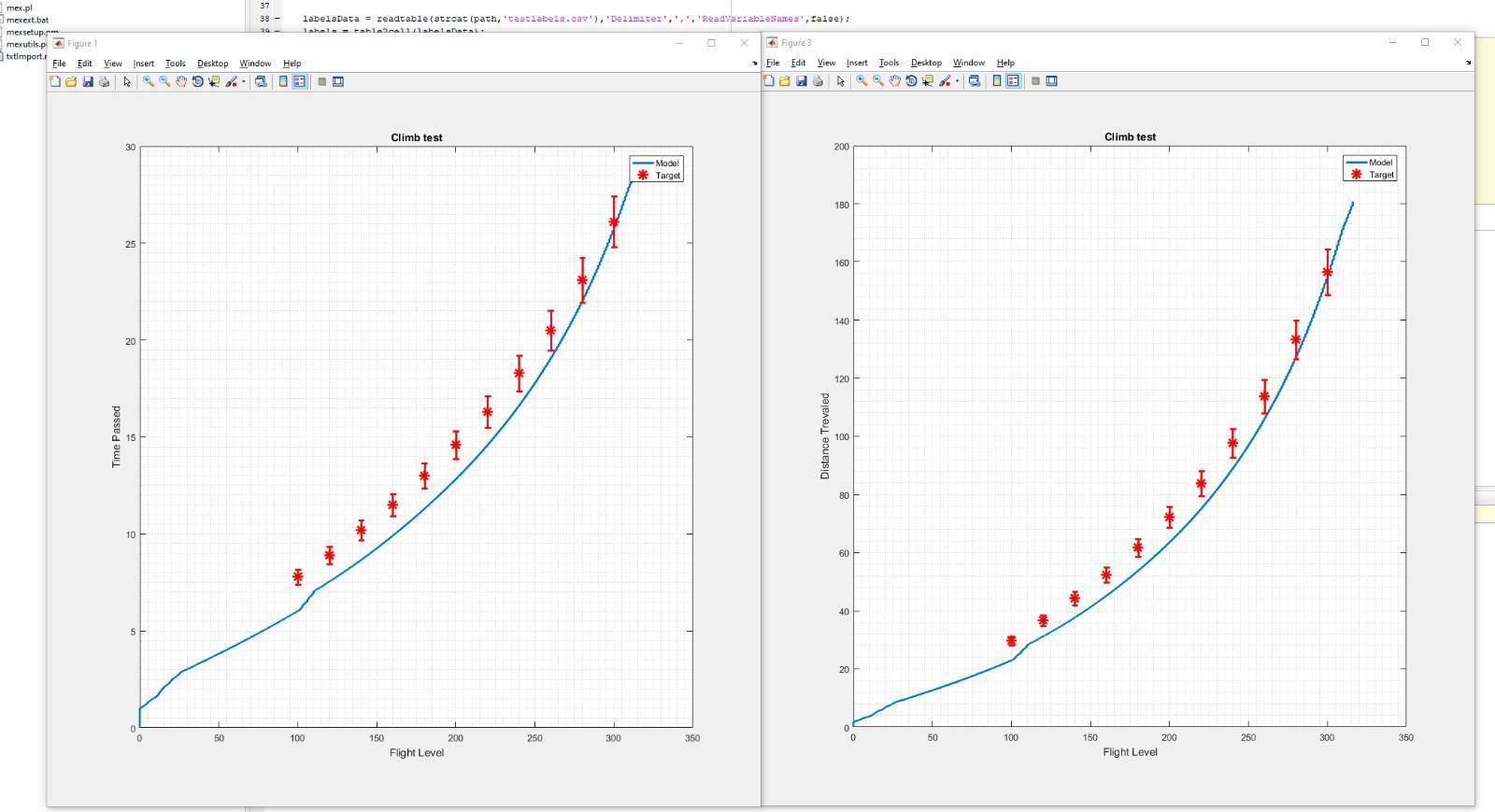Select Rotate 3D tool in Figure 3
Screen dimensions: 1495x812
pos(911,81)
